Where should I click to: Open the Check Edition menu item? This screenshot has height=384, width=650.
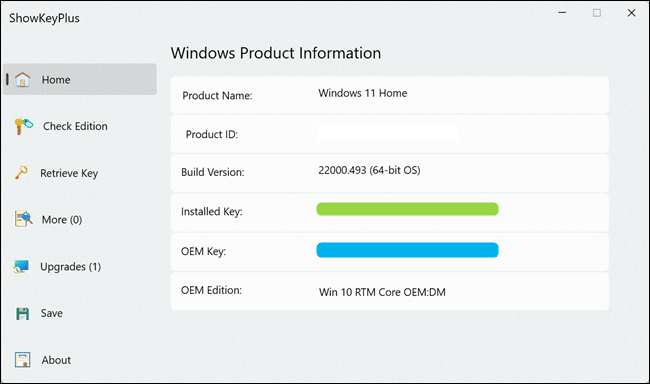[75, 126]
